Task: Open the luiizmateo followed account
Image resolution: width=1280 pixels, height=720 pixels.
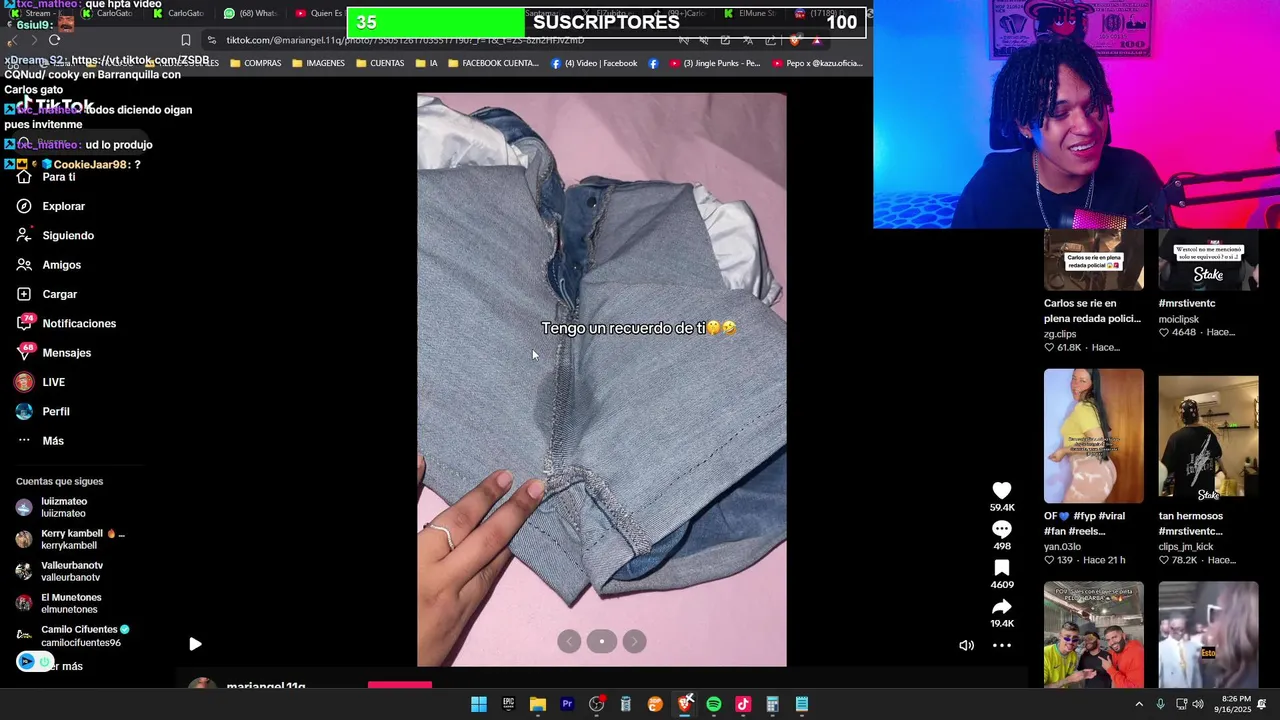Action: pos(52,507)
